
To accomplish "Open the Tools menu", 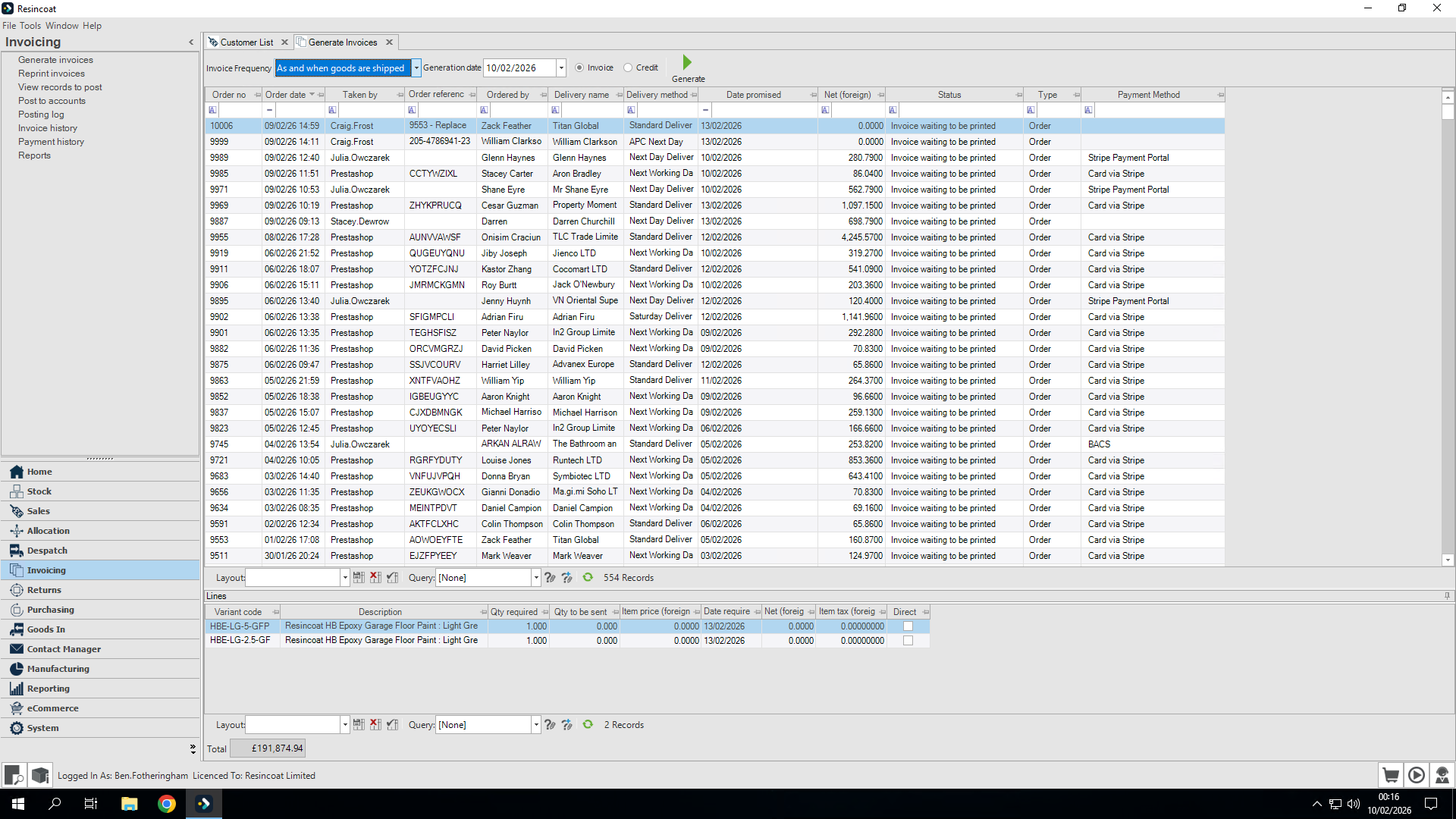I will tap(30, 26).
